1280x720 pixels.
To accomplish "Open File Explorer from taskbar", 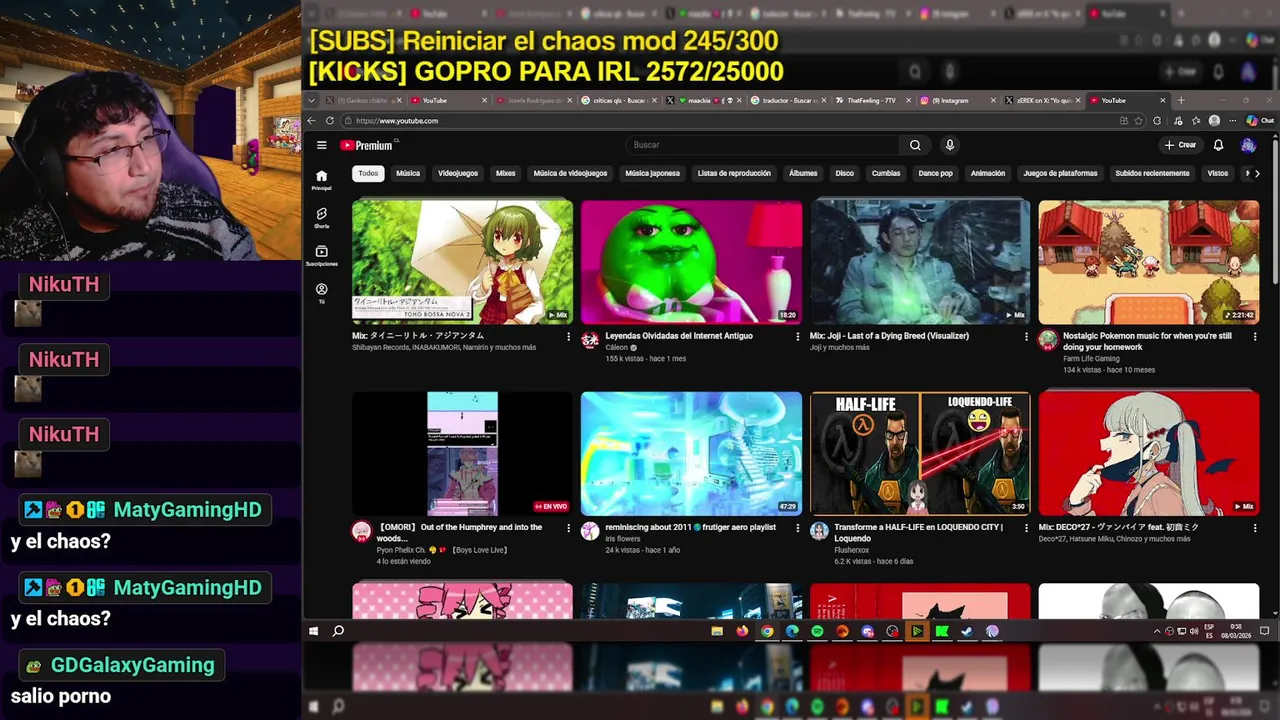I will (x=717, y=631).
